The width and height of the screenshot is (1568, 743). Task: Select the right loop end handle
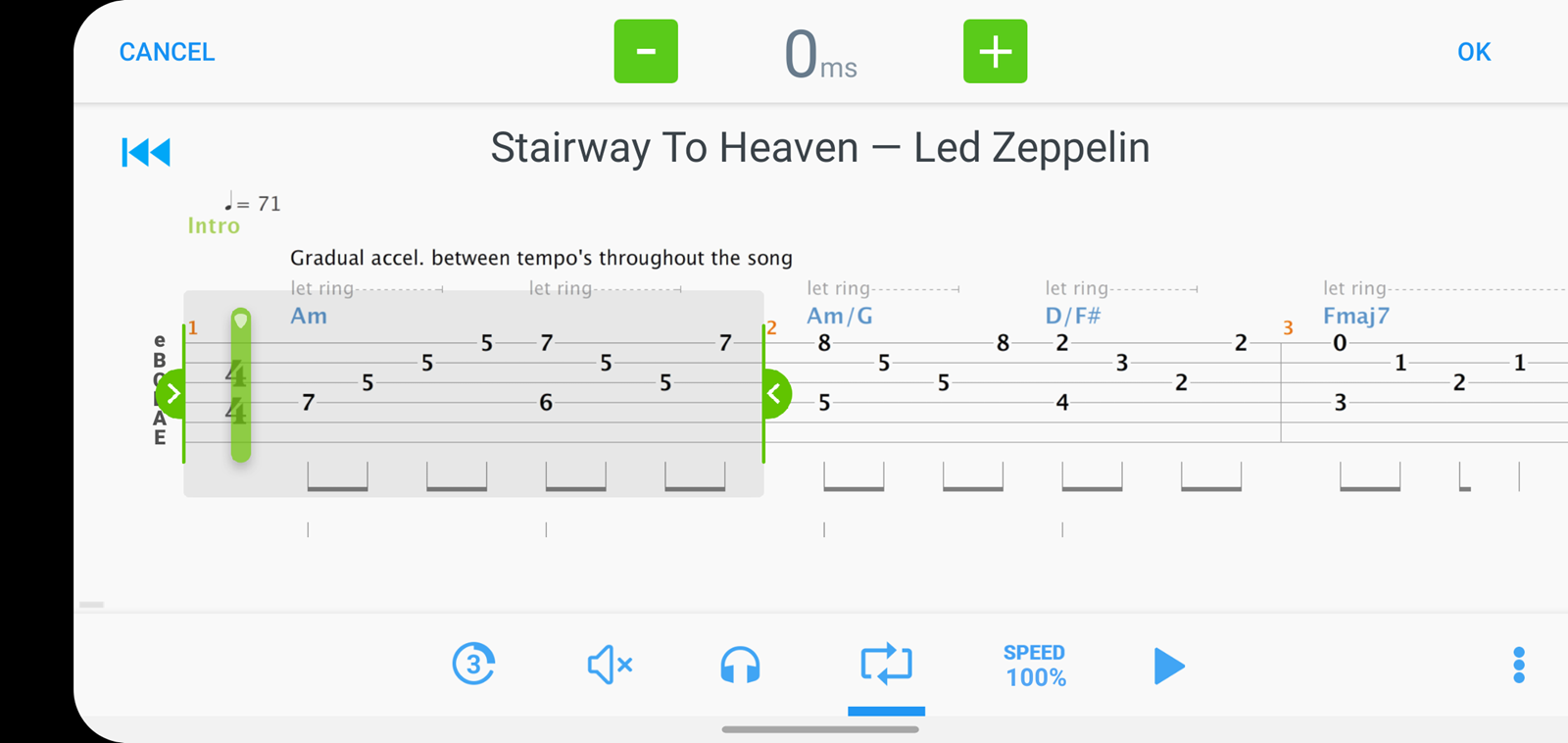[x=775, y=394]
